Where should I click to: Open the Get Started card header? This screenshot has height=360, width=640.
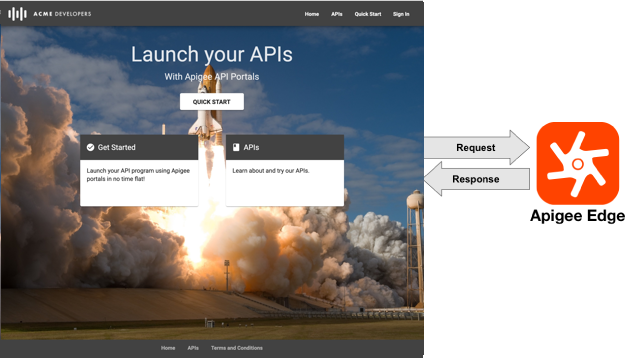139,147
